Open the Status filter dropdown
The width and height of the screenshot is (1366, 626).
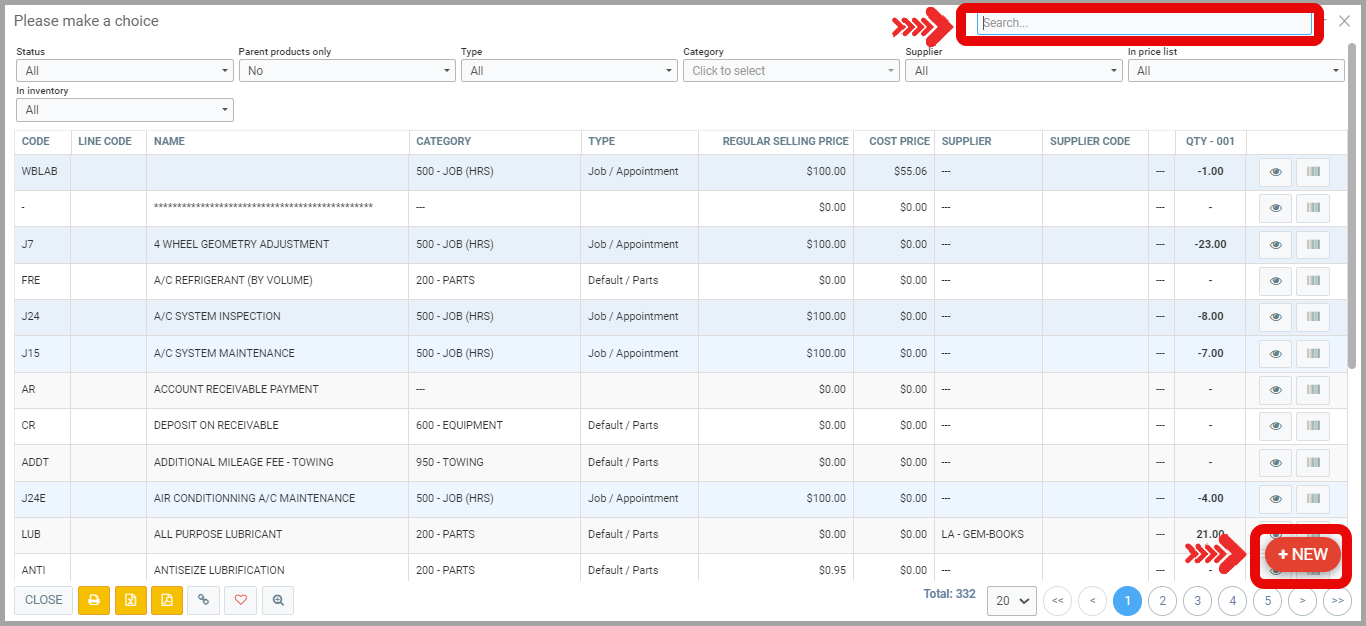point(125,71)
